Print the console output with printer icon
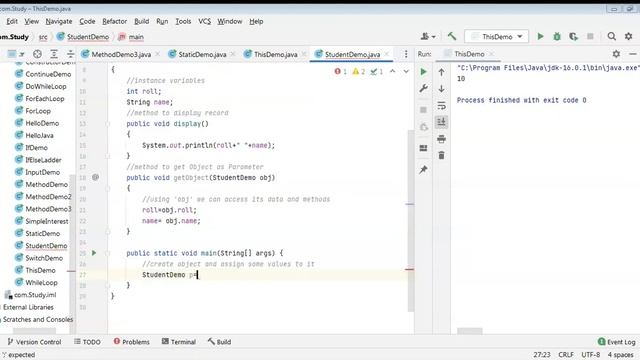Viewport: 640px width, 360px height. pos(441,139)
